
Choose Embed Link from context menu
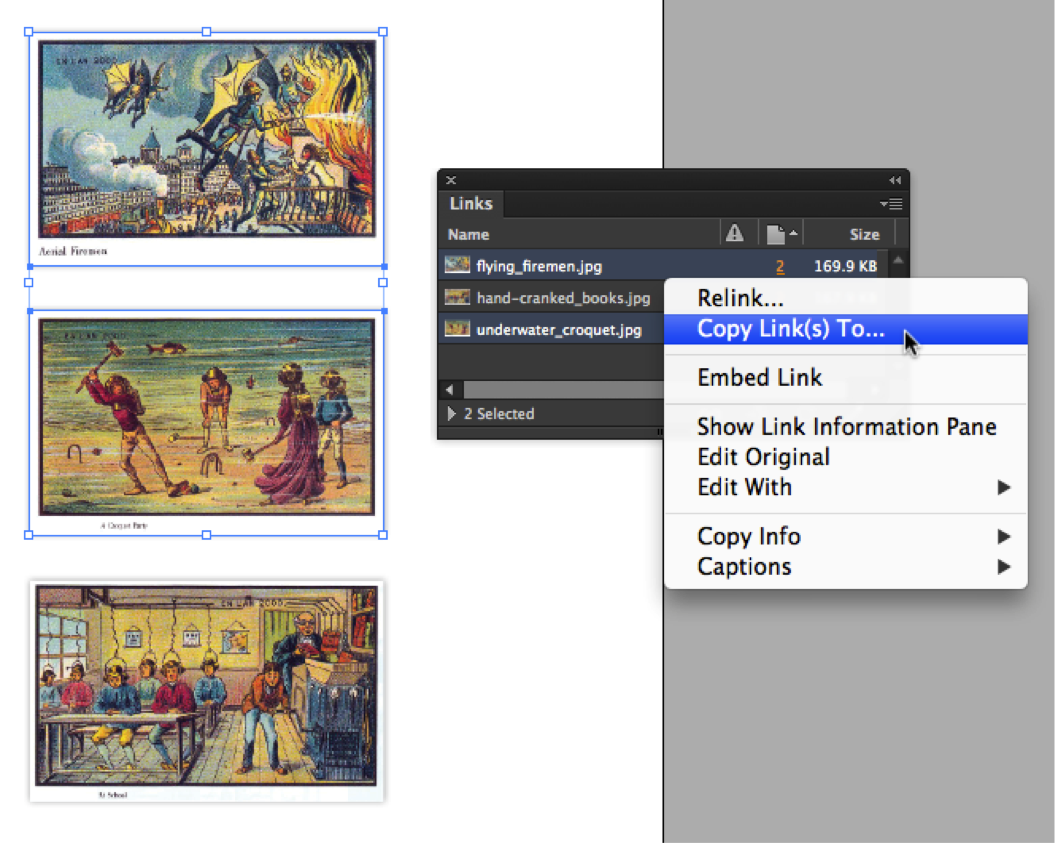coord(845,377)
